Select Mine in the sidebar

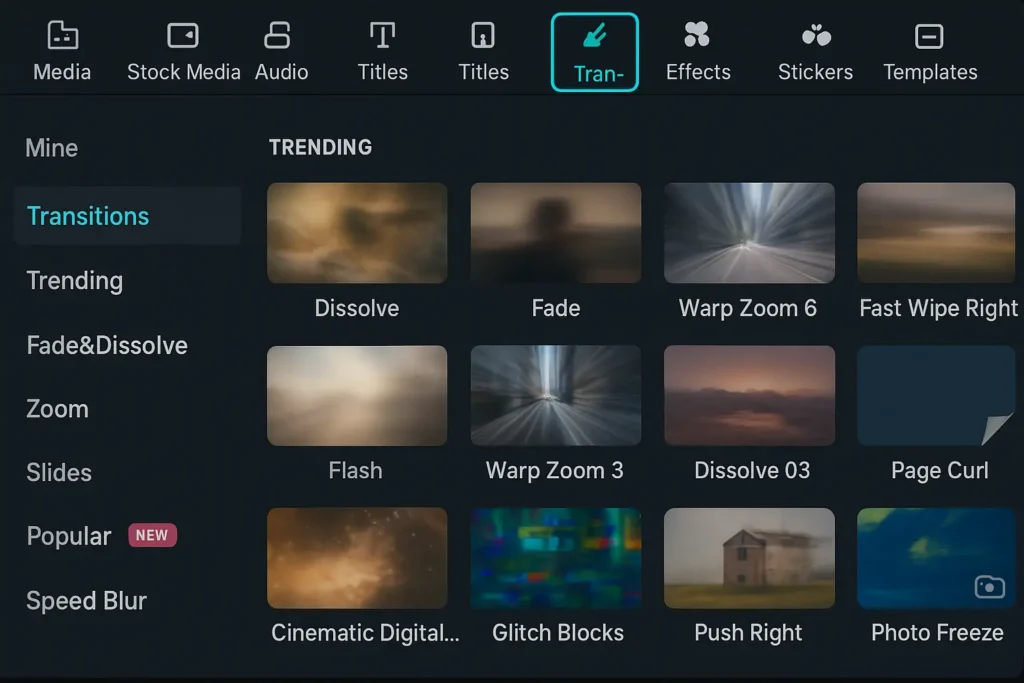52,148
